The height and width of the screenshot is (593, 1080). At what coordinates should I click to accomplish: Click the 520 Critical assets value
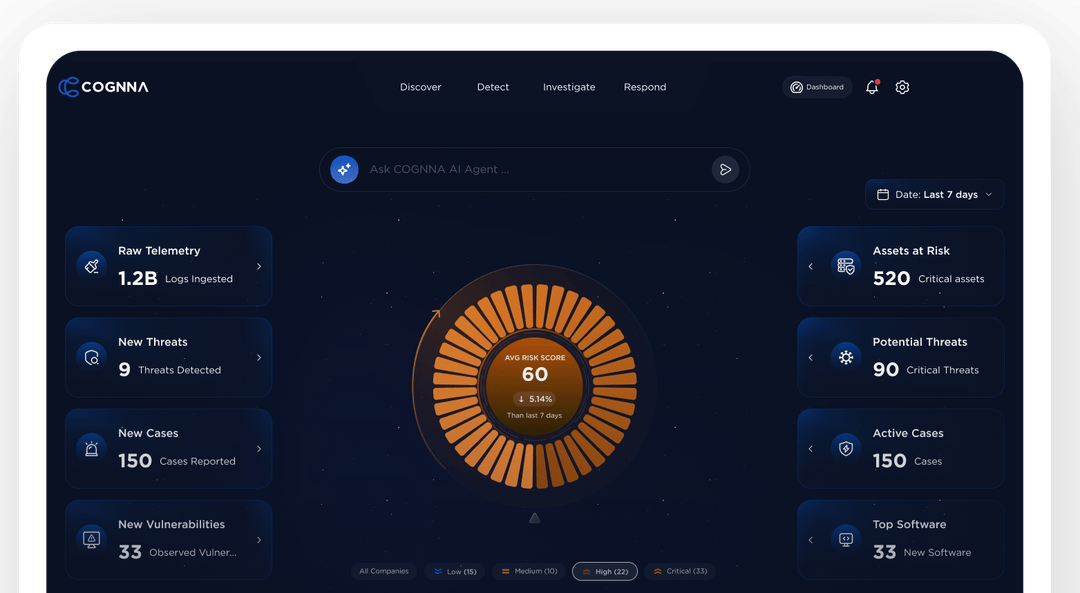tap(928, 278)
